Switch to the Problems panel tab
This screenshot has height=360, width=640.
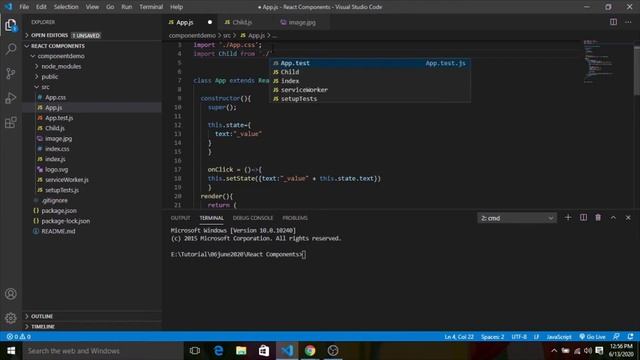295,218
